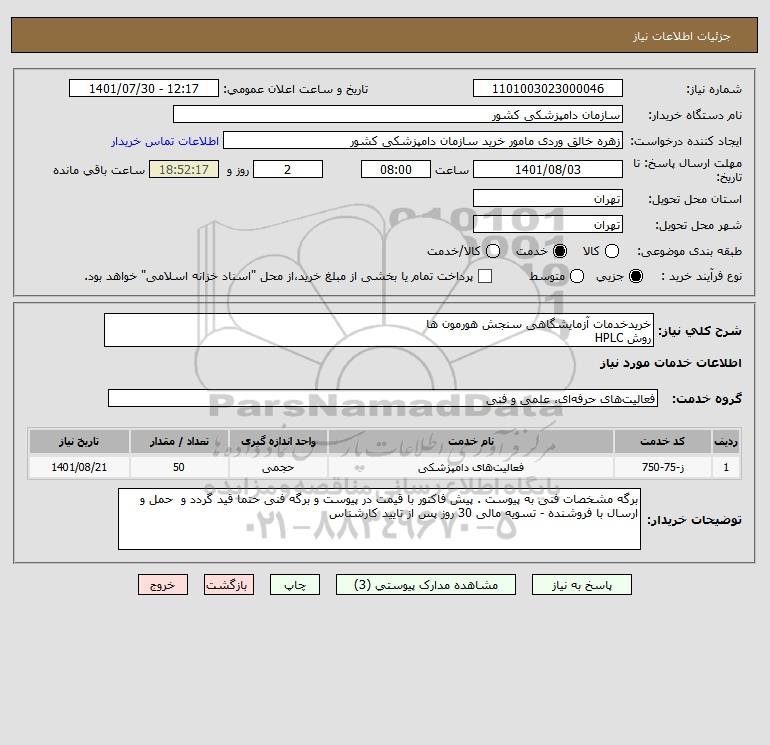Select the کالا radio button
770x745 pixels.
pyautogui.click(x=611, y=251)
